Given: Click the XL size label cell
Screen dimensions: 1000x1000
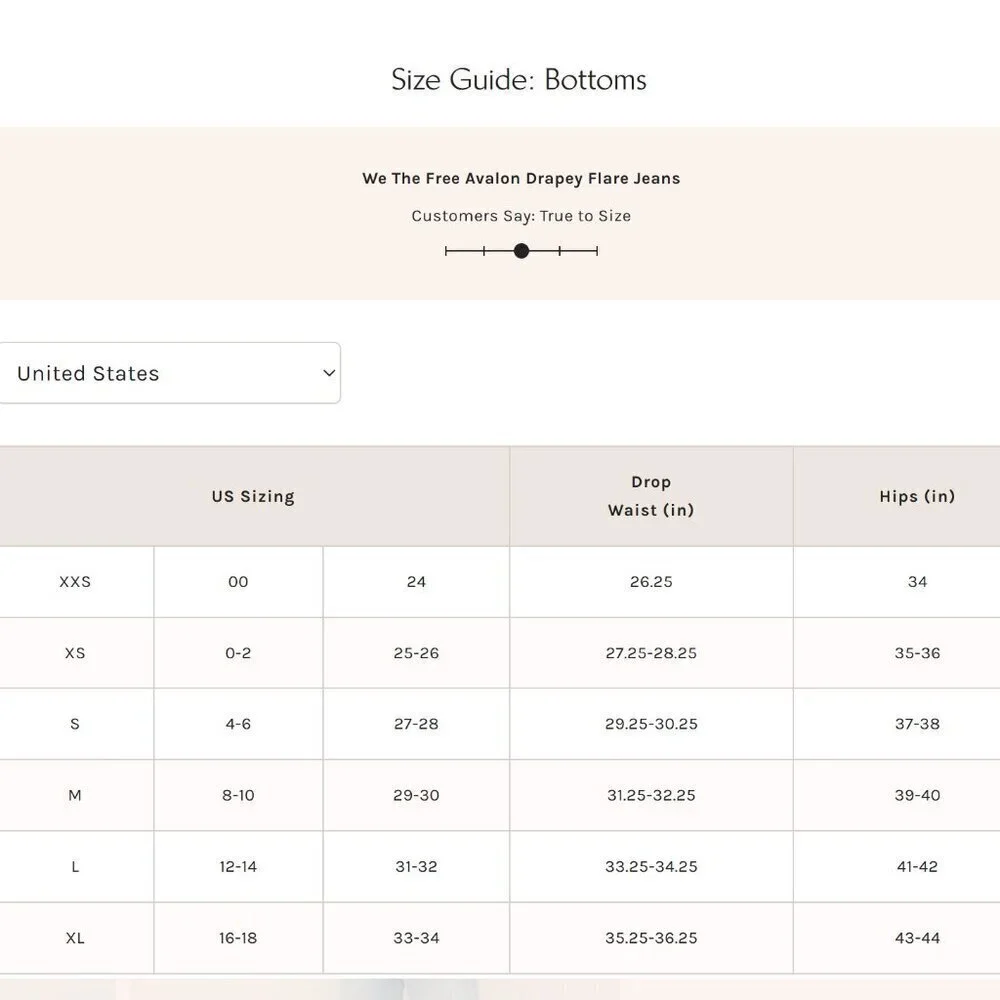Looking at the screenshot, I should coord(75,938).
